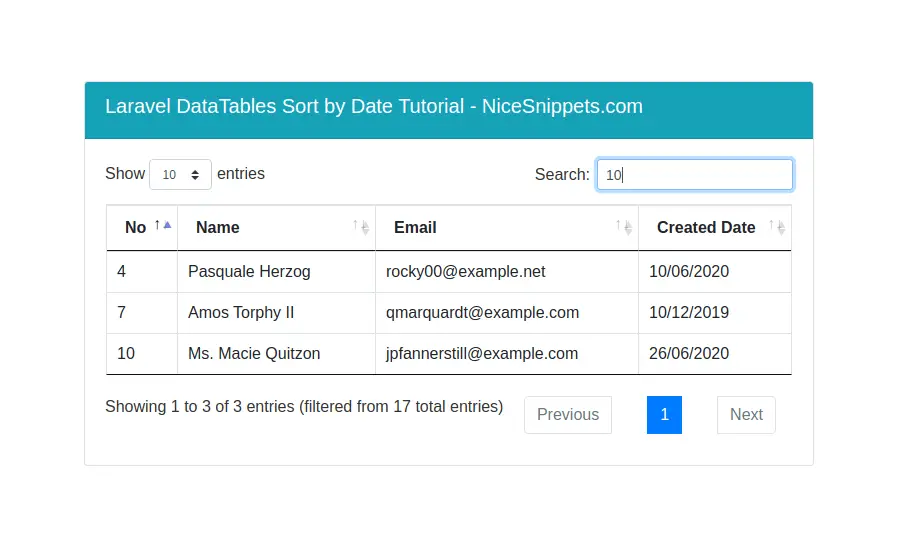Select the name Pasquale Herzog
Image resolution: width=908 pixels, height=550 pixels.
tap(249, 272)
